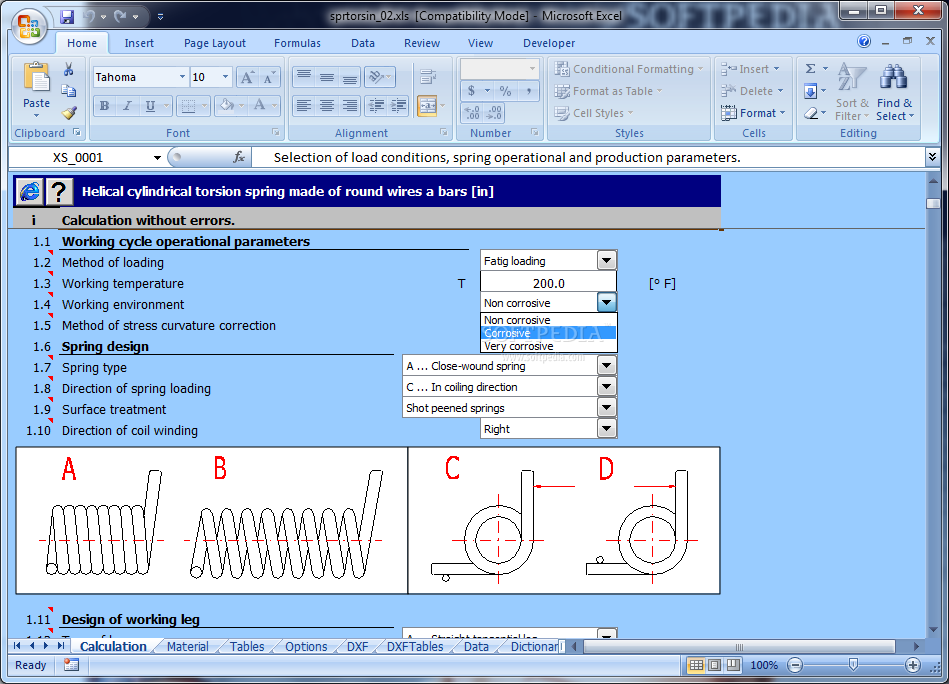
Task: Click Conditional Formatting button
Action: click(x=629, y=69)
